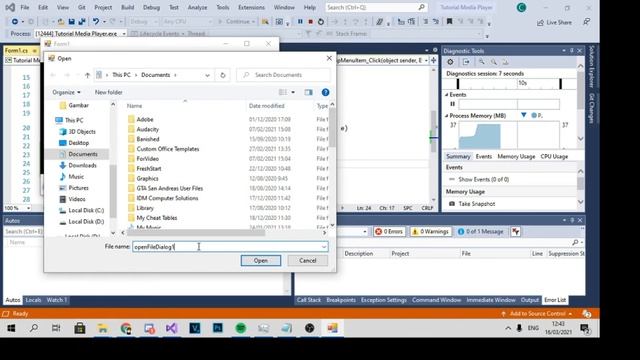Screen dimensions: 640x360
Task: Click the Undo arrow icon in toolbar
Action: coord(96,22)
